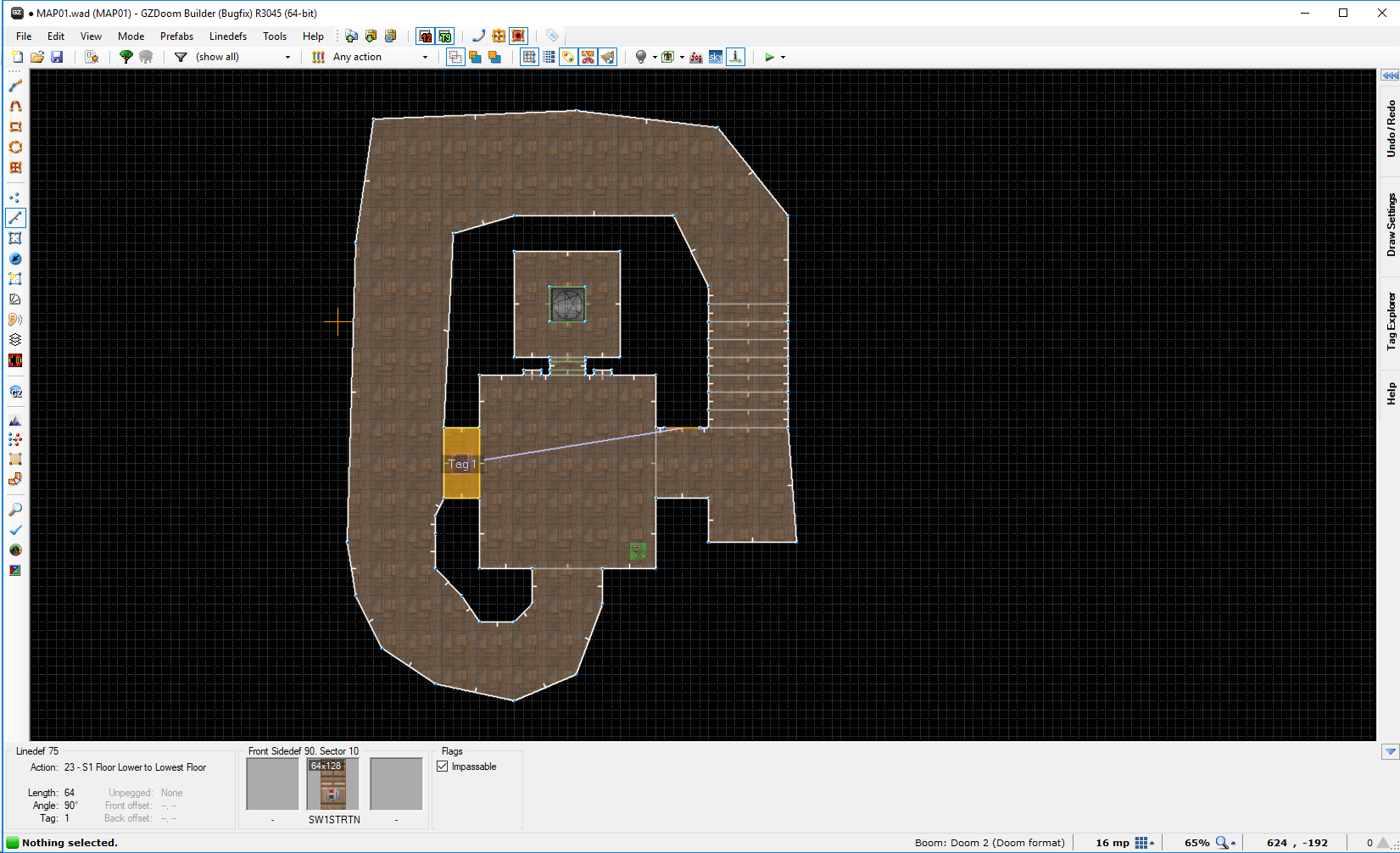Click the curve linedefs icon in top toolbar
Screen dimensions: 1400x853
click(479, 36)
